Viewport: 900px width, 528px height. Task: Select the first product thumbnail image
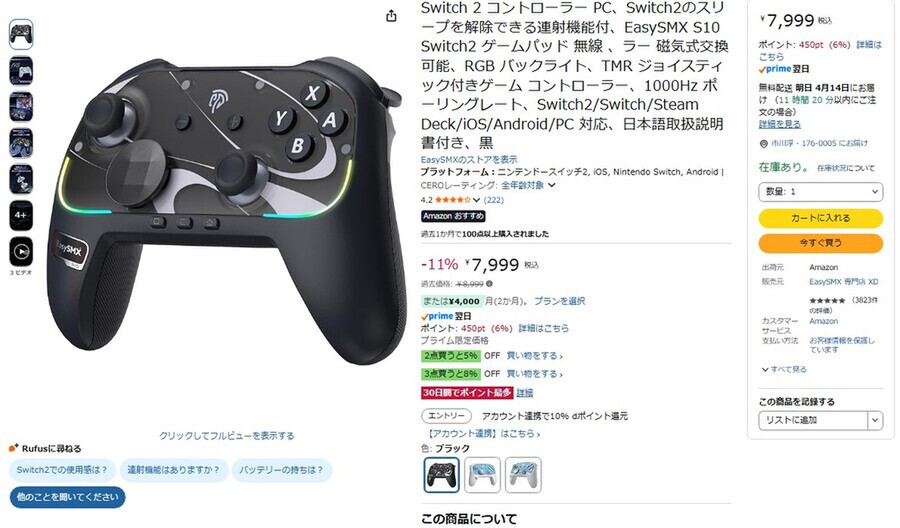[21, 34]
